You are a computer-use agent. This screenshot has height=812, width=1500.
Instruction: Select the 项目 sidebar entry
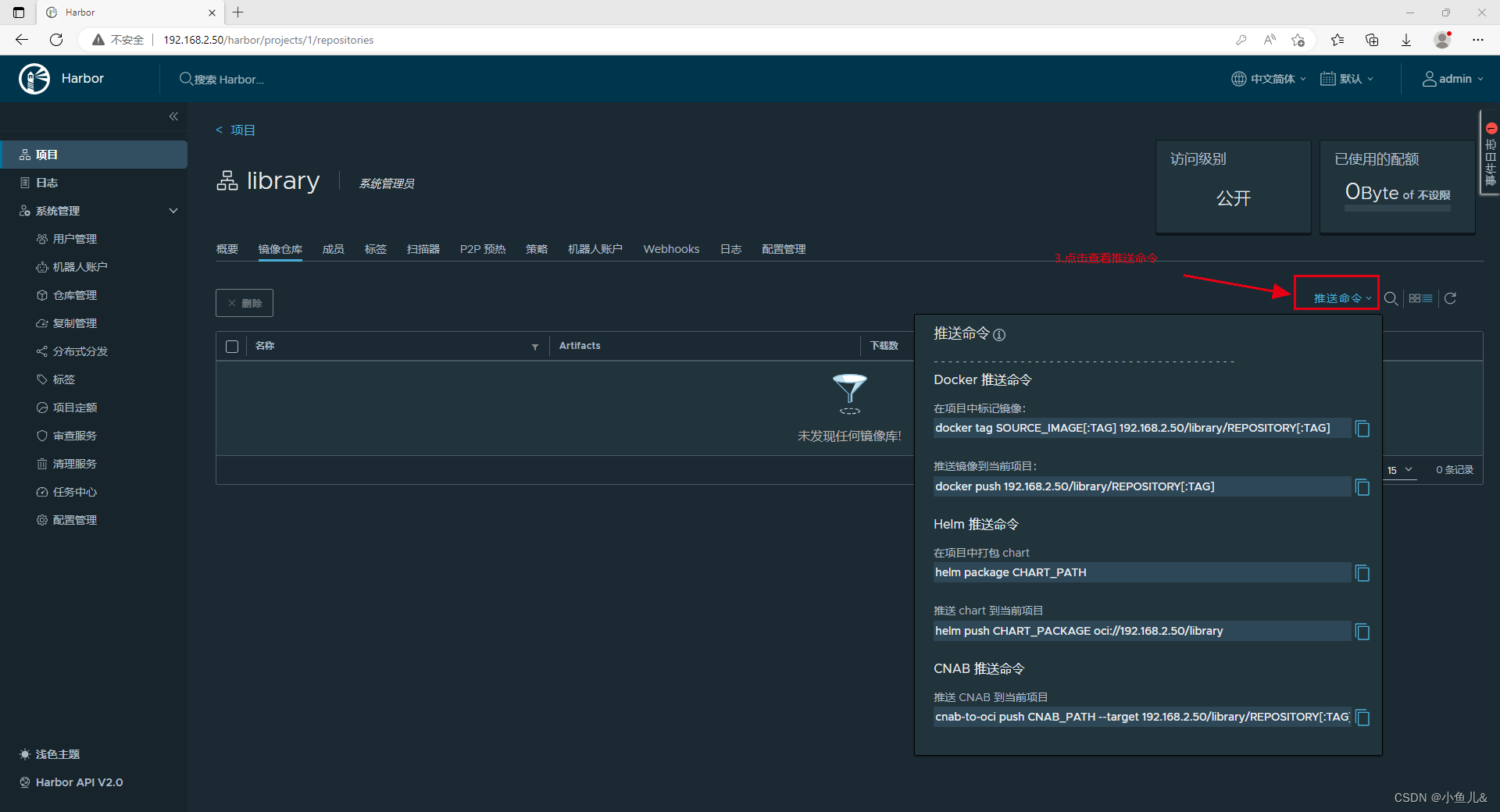point(94,155)
